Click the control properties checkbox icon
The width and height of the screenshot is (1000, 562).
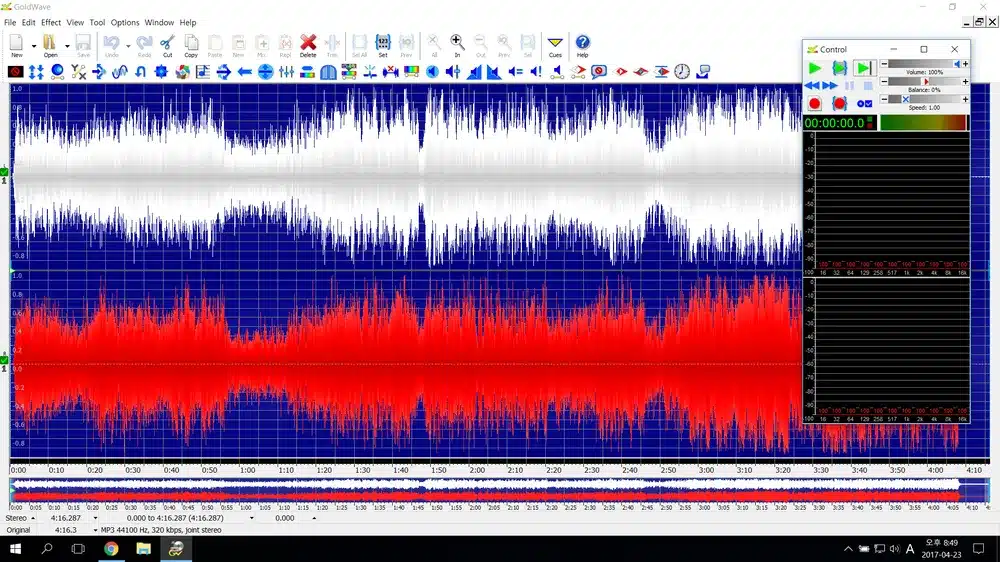click(x=864, y=103)
